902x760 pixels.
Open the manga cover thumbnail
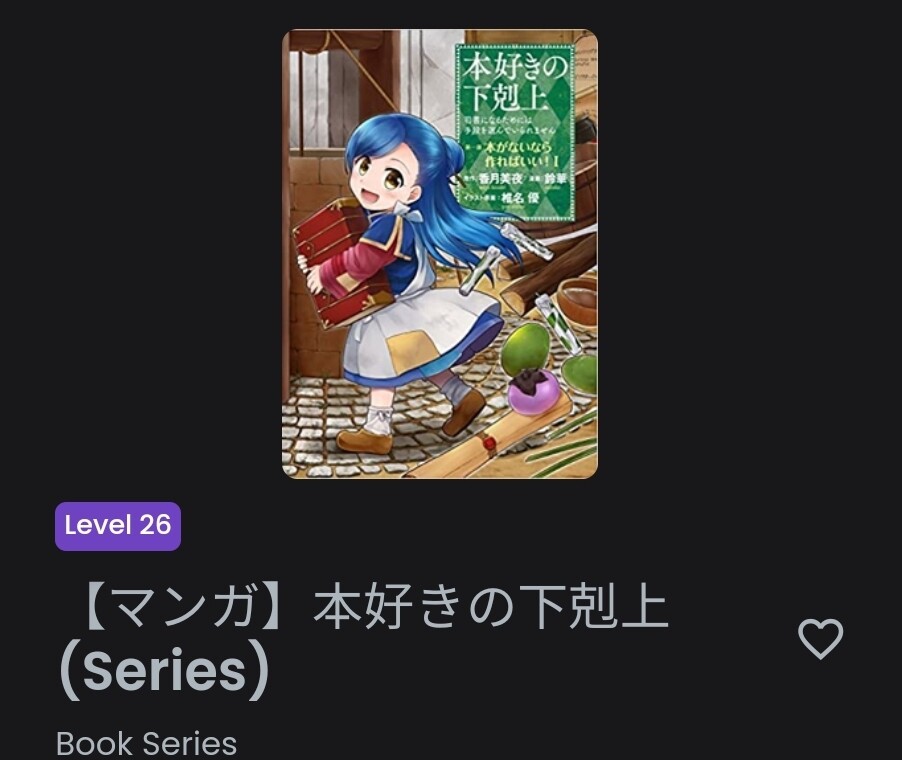[439, 254]
